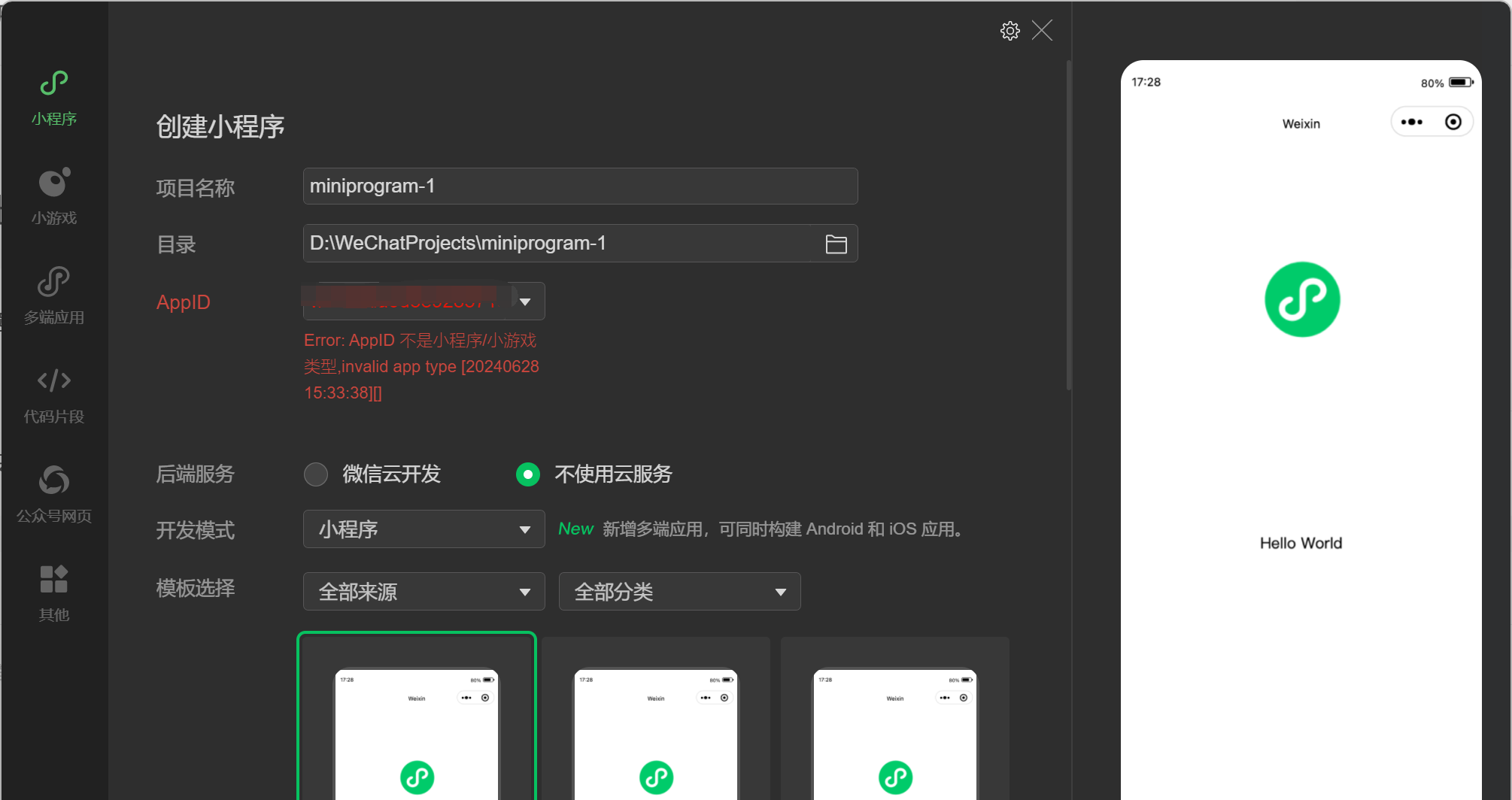This screenshot has height=800, width=1512.
Task: Close the create mini program dialog
Action: [x=1042, y=31]
